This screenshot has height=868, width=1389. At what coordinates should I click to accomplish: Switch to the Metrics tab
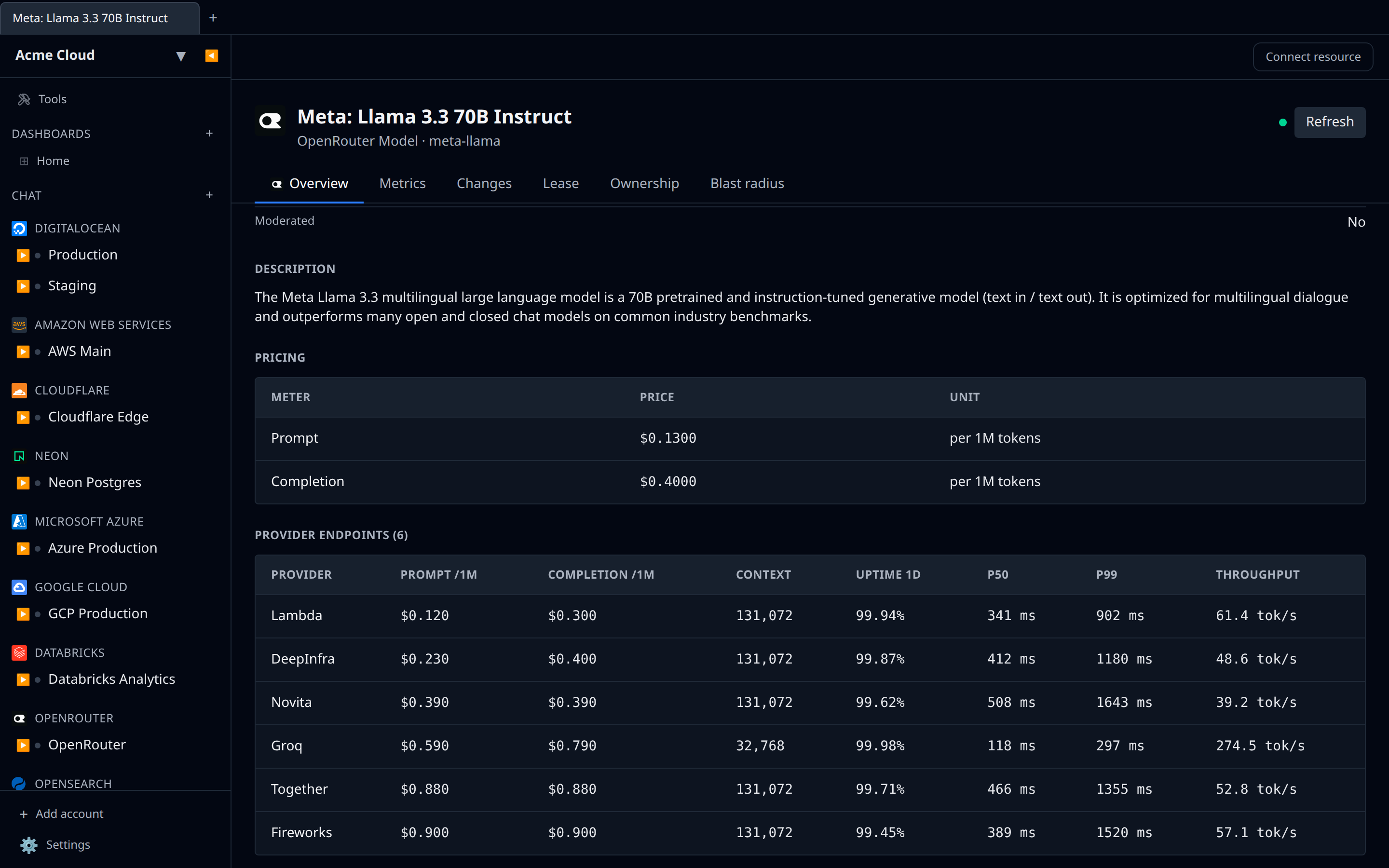402,183
